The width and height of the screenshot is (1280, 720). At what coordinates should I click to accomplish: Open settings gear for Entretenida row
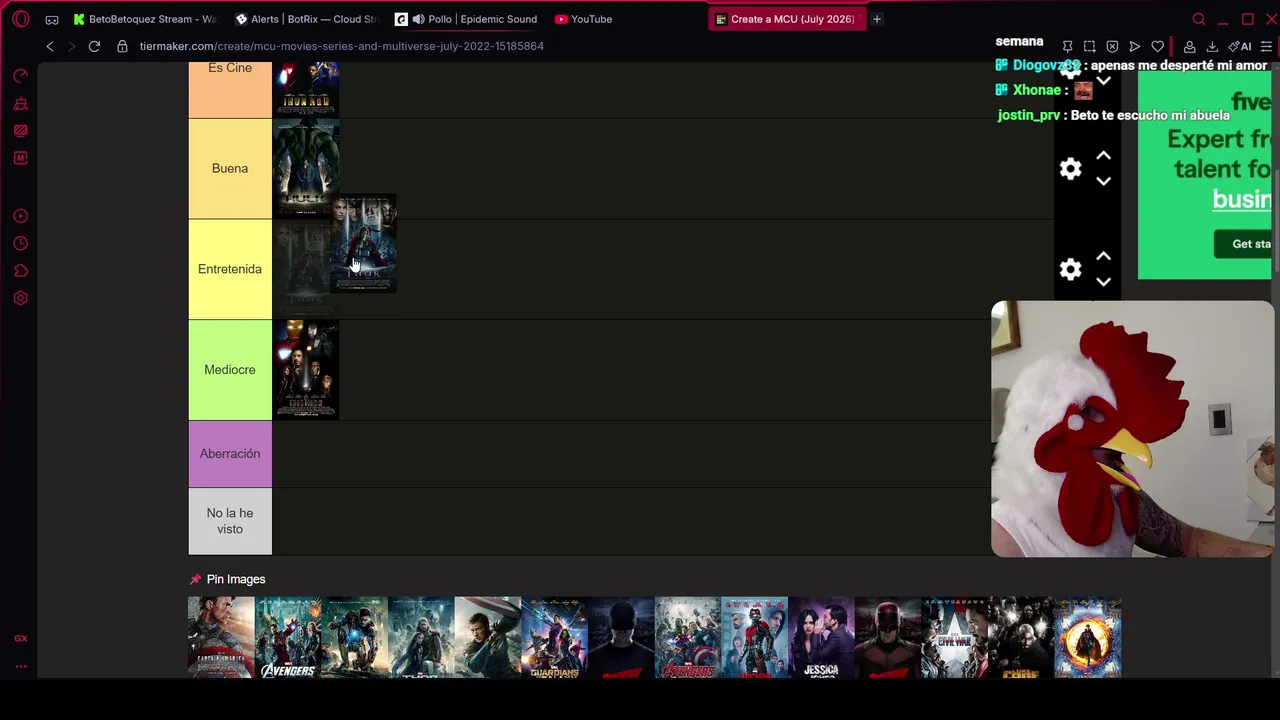[x=1070, y=269]
